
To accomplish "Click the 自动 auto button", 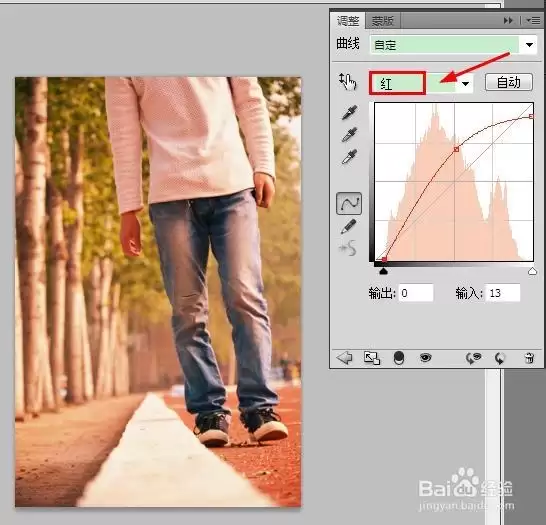I will (509, 83).
